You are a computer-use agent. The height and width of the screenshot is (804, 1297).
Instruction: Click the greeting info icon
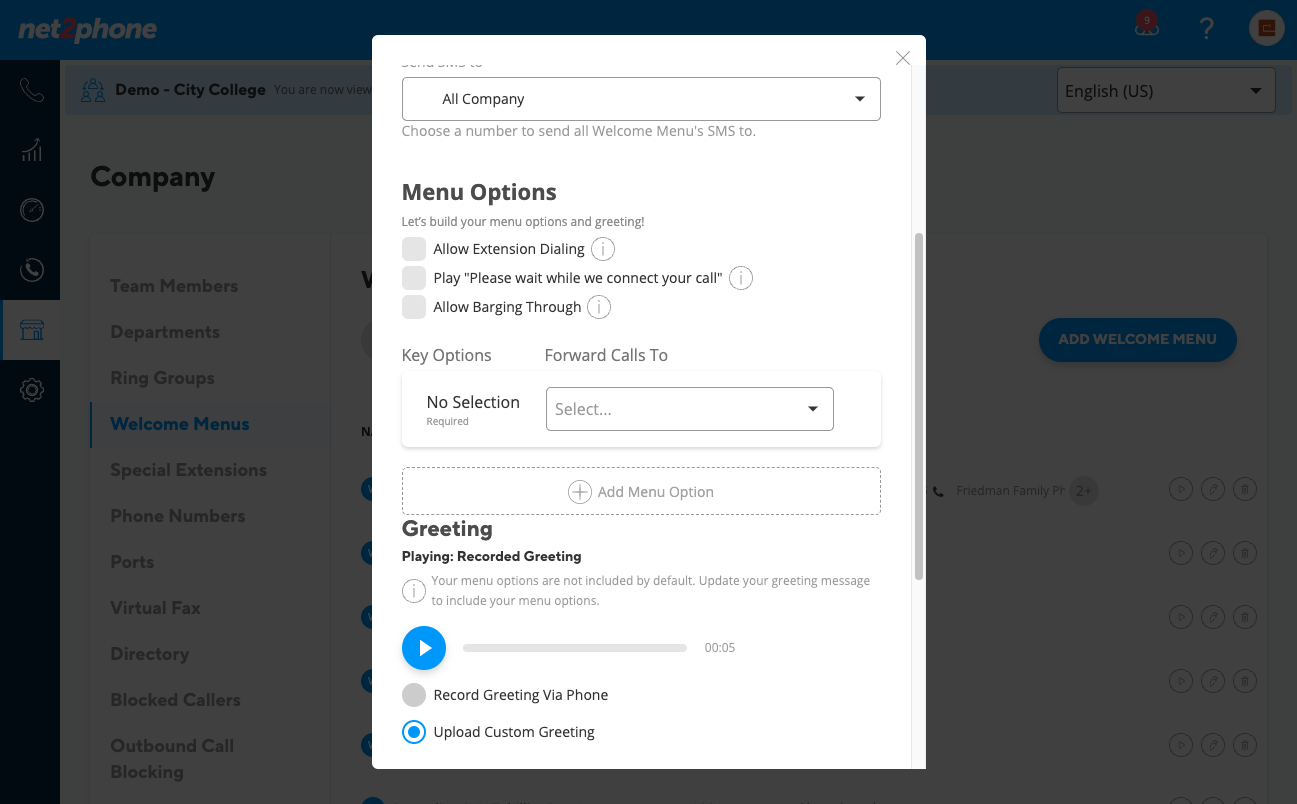(x=414, y=591)
